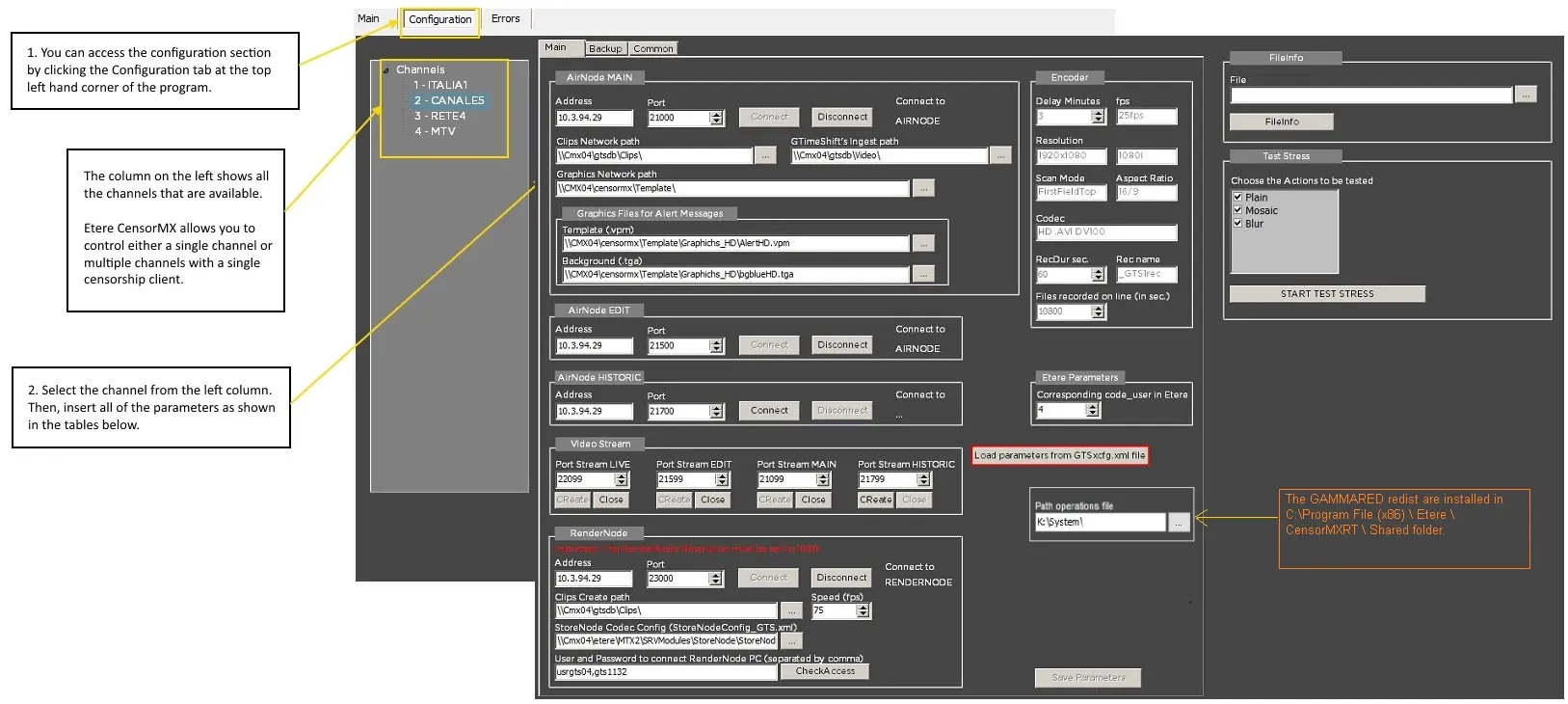Collapse the Channels tree node
Screen dimensions: 1568x704
click(x=386, y=70)
